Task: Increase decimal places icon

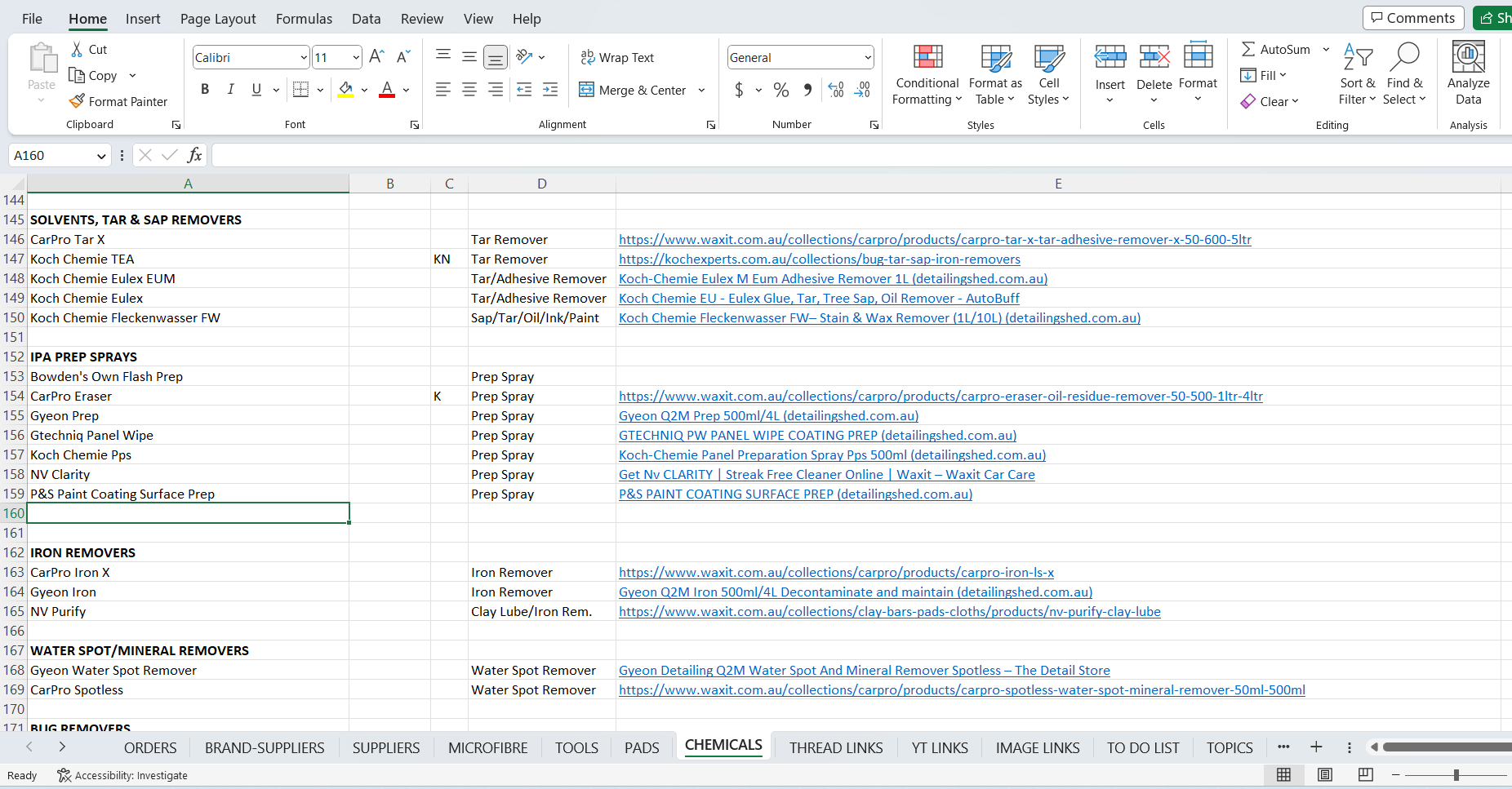Action: tap(836, 90)
